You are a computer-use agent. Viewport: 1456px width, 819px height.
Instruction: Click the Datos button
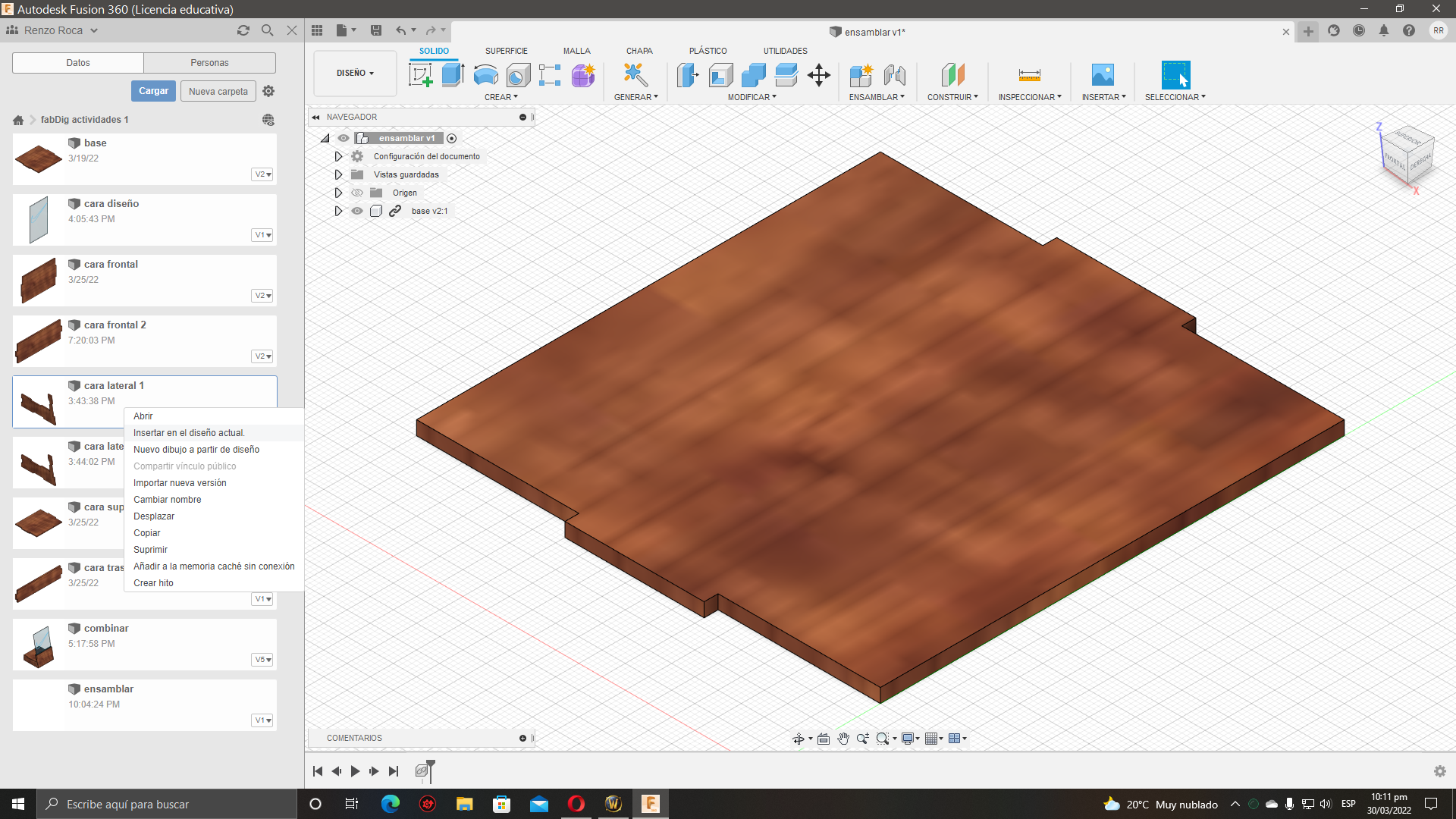[x=78, y=63]
